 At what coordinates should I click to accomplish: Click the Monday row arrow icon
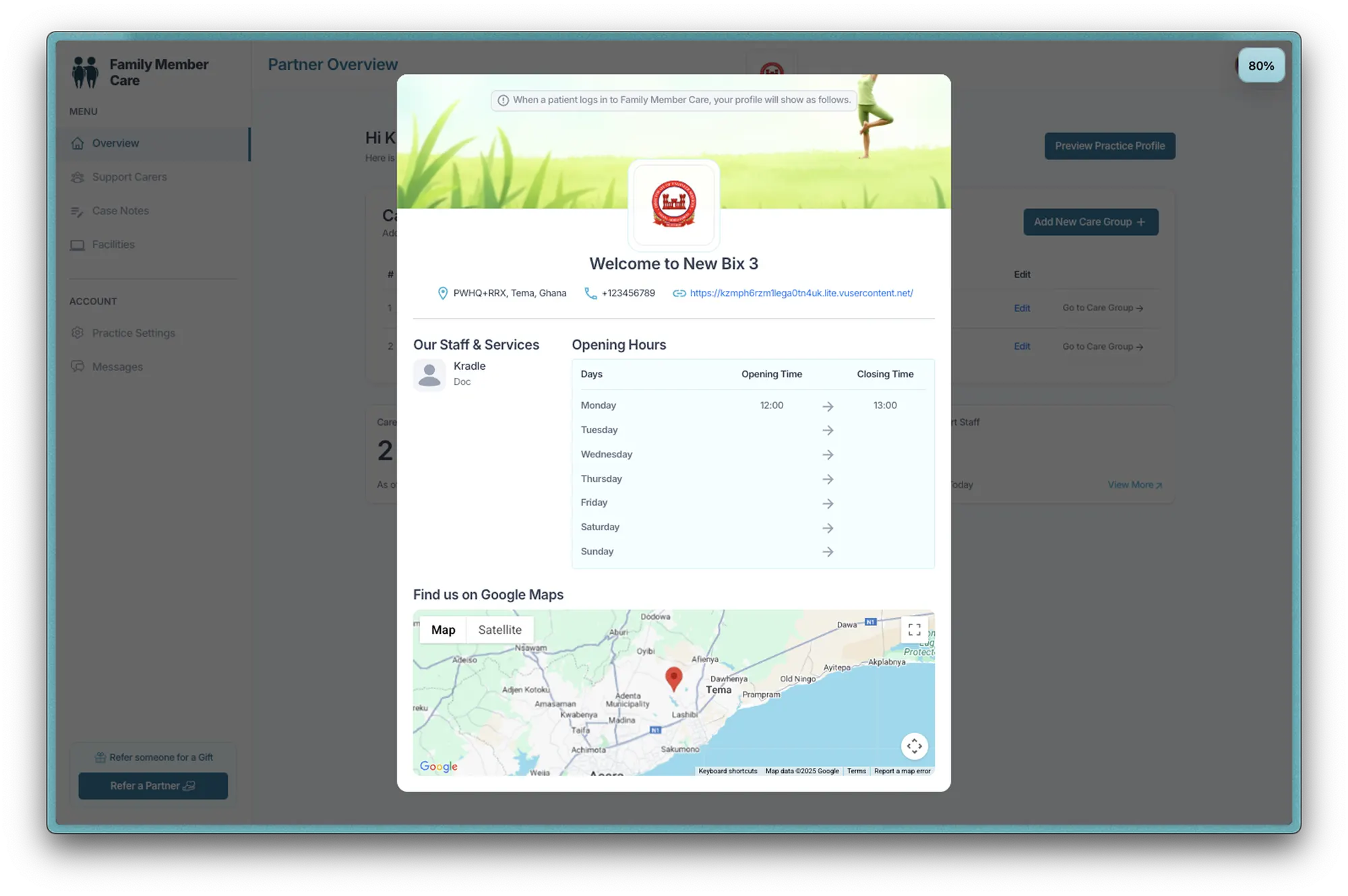[x=828, y=406]
